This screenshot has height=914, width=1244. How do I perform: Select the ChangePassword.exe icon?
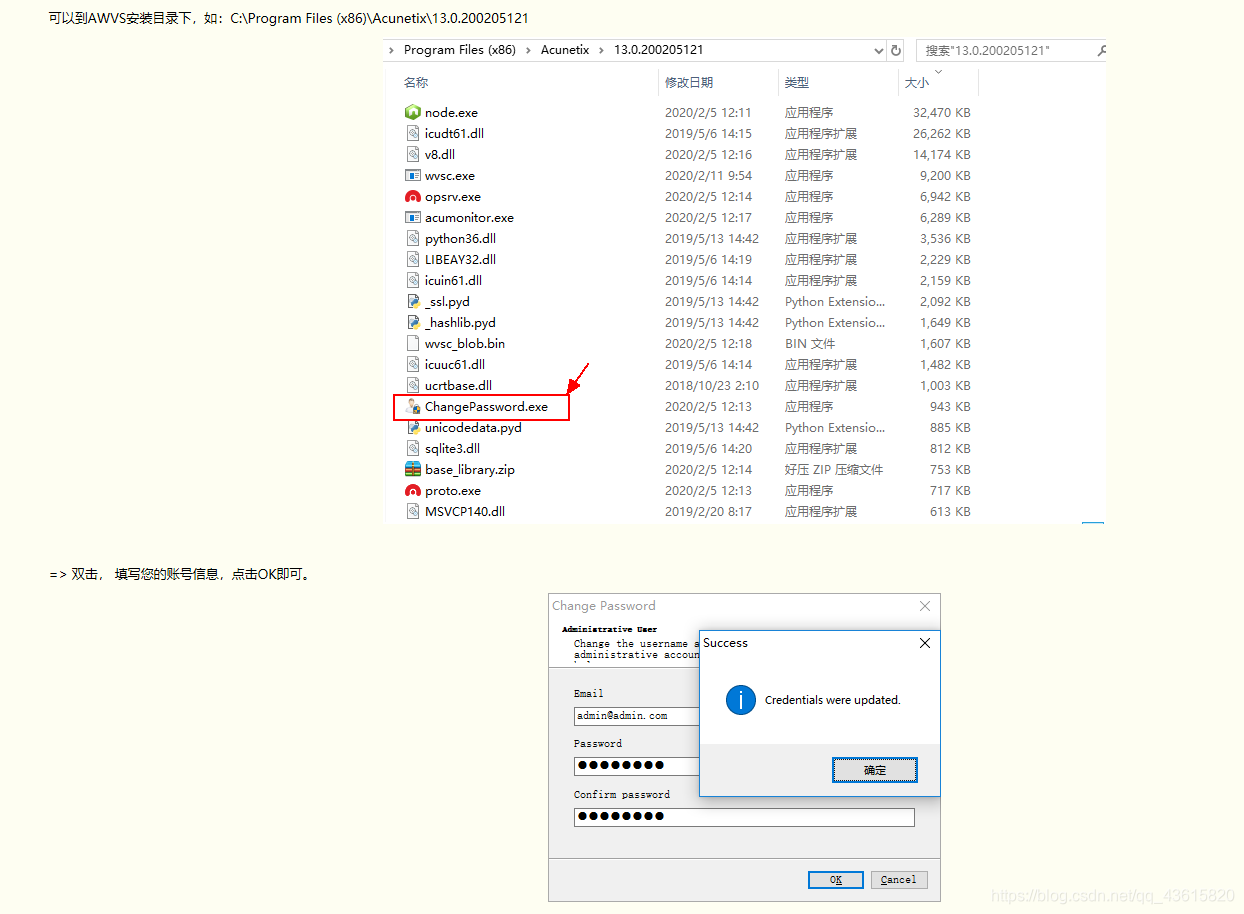pos(413,407)
